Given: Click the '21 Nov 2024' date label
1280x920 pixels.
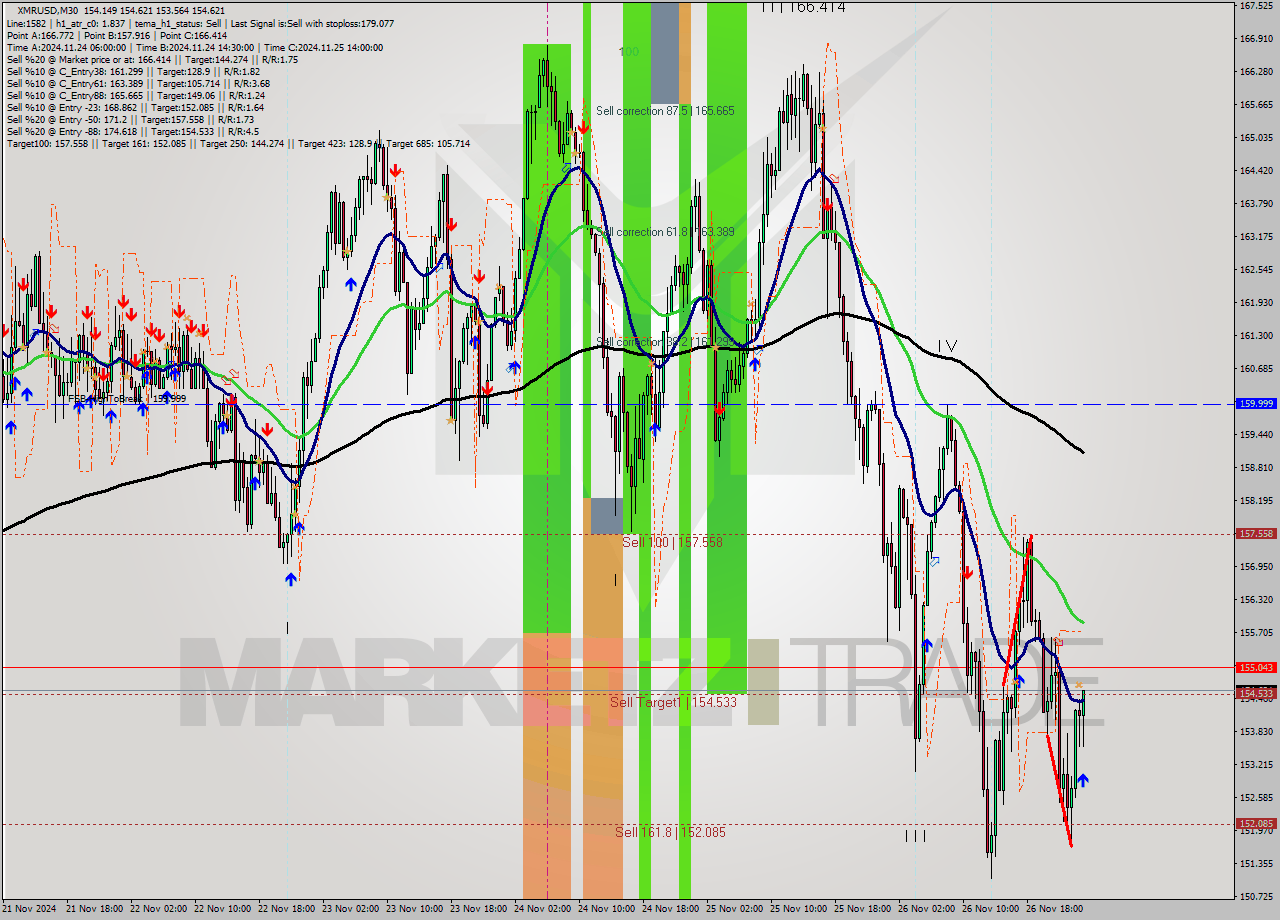Looking at the screenshot, I should pyautogui.click(x=30, y=909).
